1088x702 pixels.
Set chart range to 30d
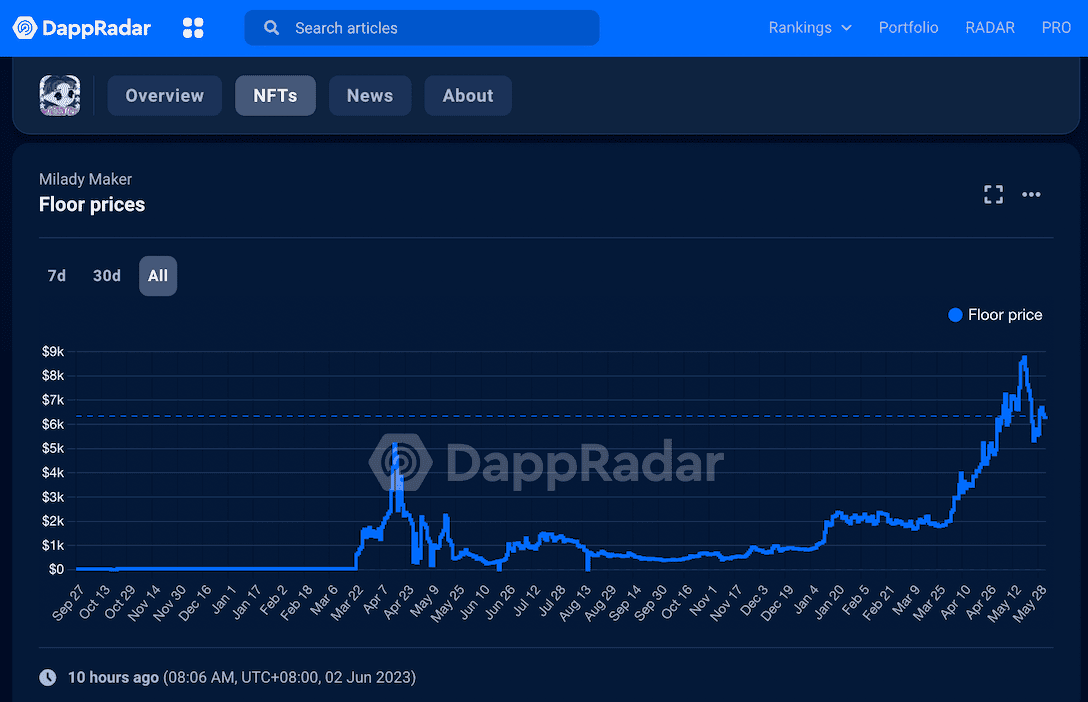tap(107, 276)
